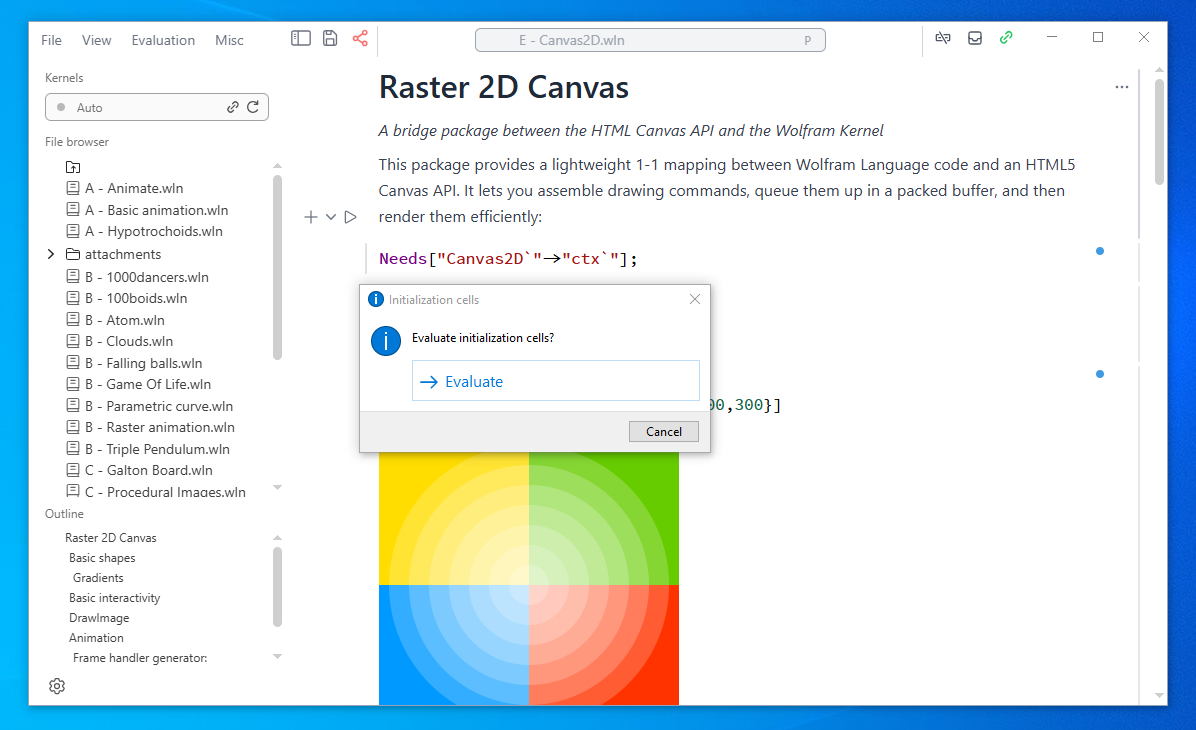This screenshot has height=730, width=1196.
Task: Open the green link connection icon
Action: 1006,37
